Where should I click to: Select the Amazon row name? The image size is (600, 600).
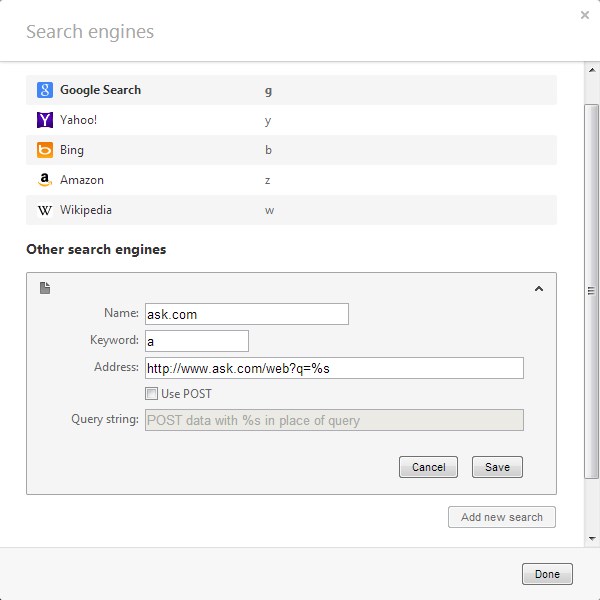coord(82,180)
